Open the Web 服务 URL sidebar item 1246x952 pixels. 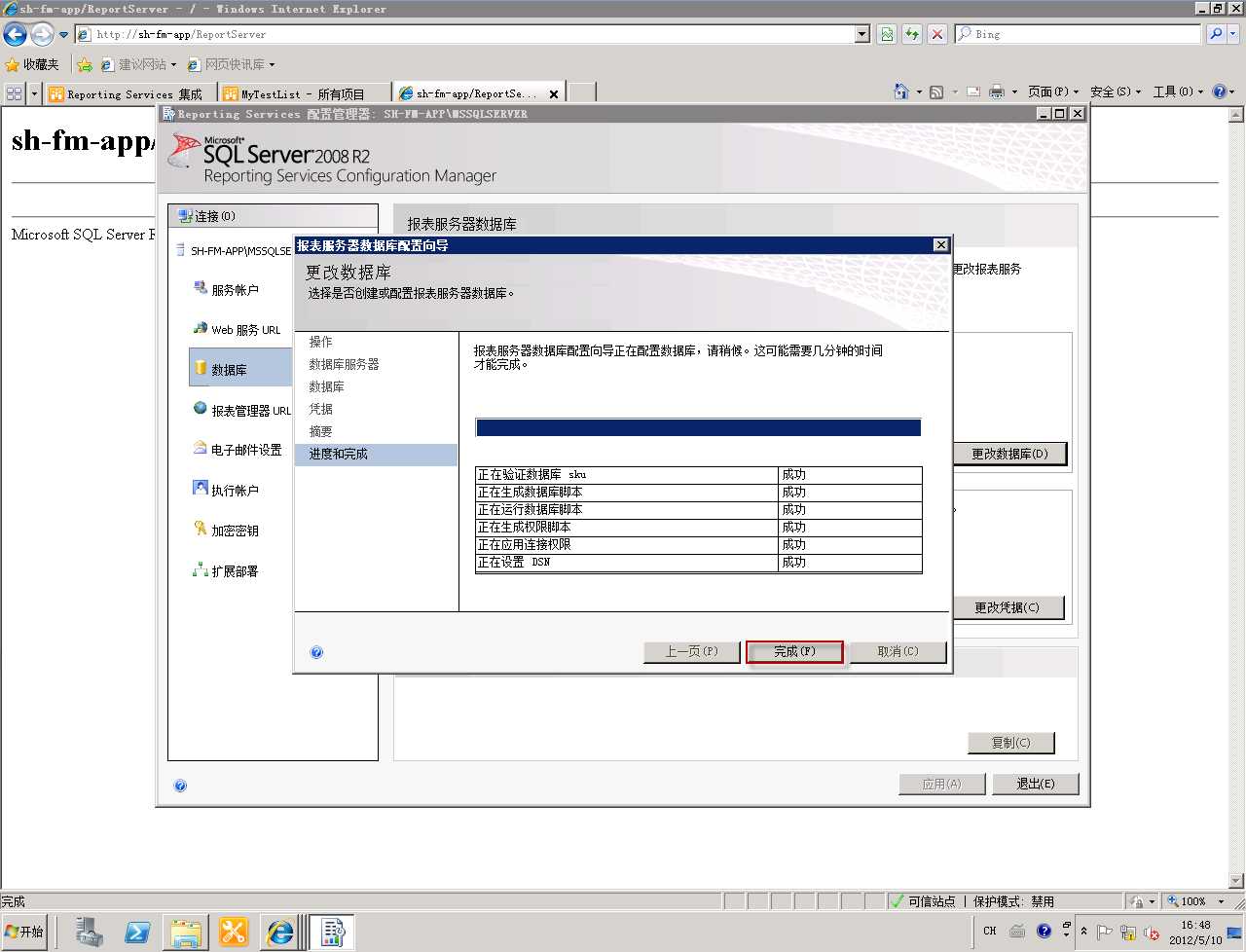click(x=237, y=329)
